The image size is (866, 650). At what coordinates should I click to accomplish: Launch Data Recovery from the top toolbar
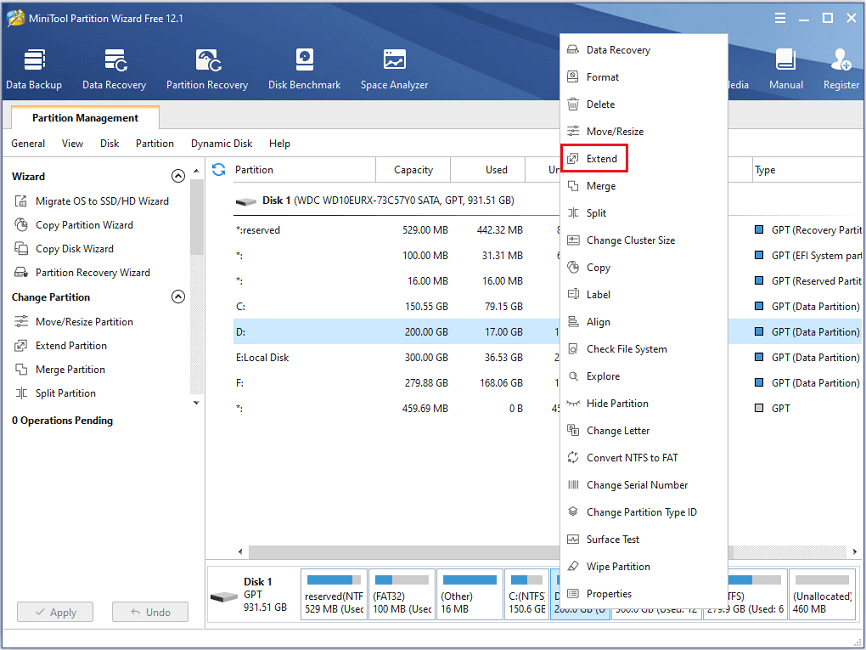pyautogui.click(x=114, y=69)
